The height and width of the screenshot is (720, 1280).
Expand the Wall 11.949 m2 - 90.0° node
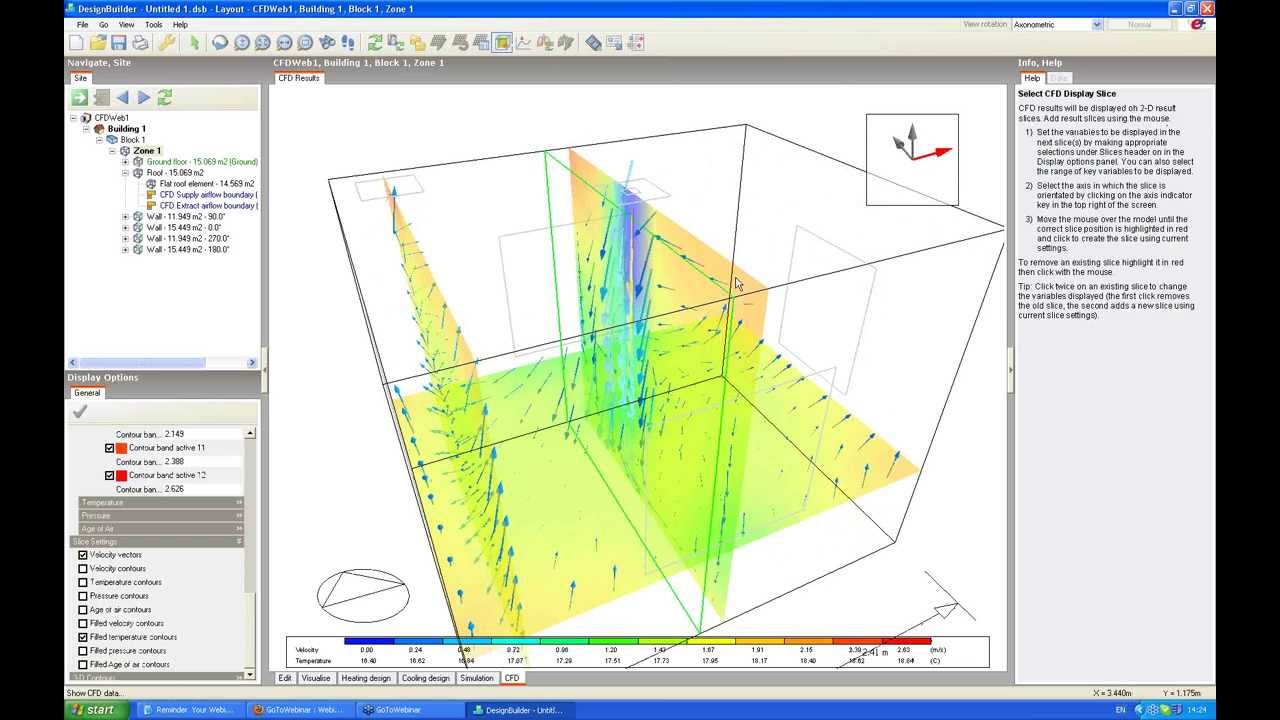pos(125,217)
